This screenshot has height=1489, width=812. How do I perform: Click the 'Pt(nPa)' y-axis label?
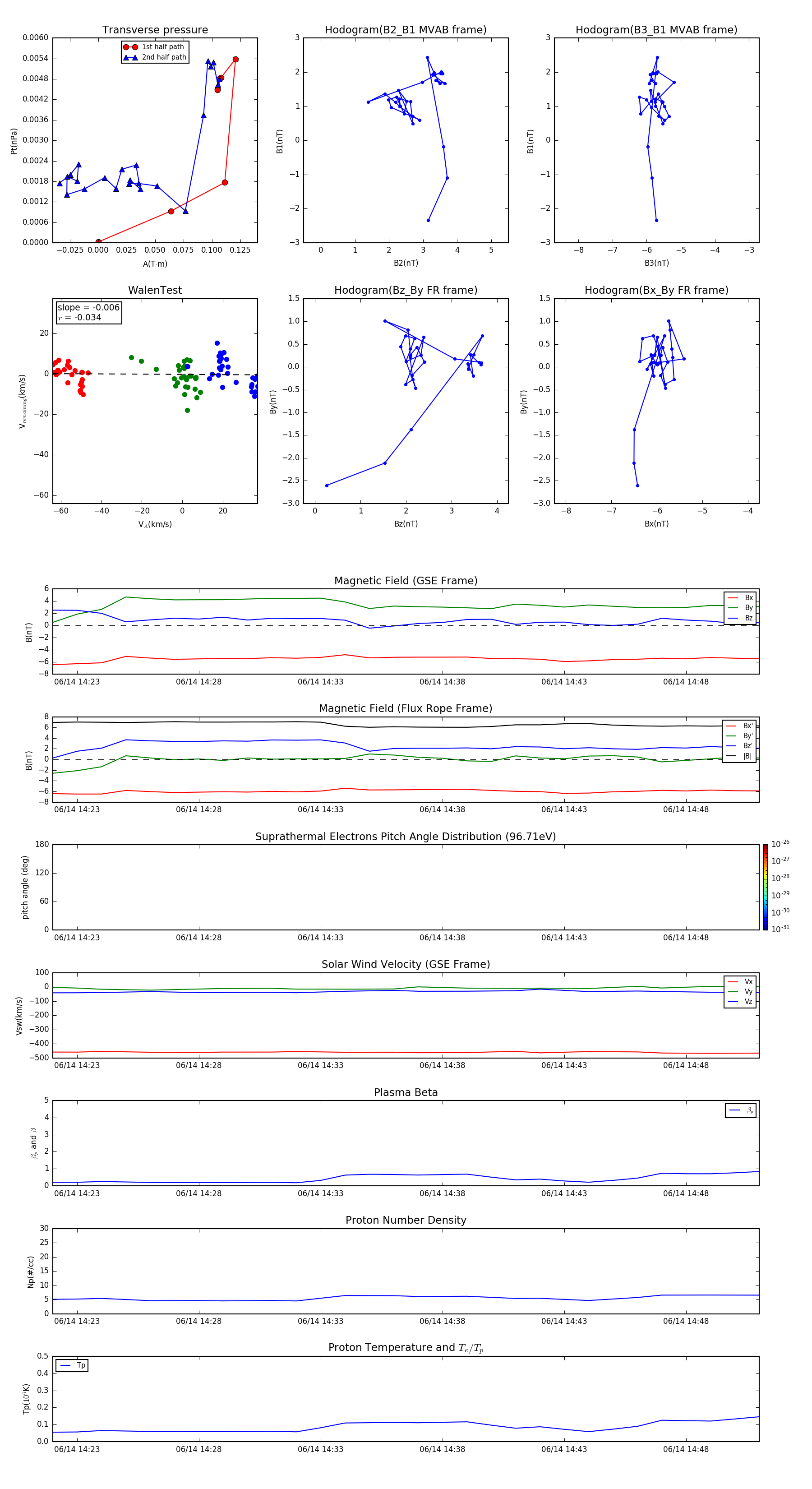pyautogui.click(x=14, y=140)
